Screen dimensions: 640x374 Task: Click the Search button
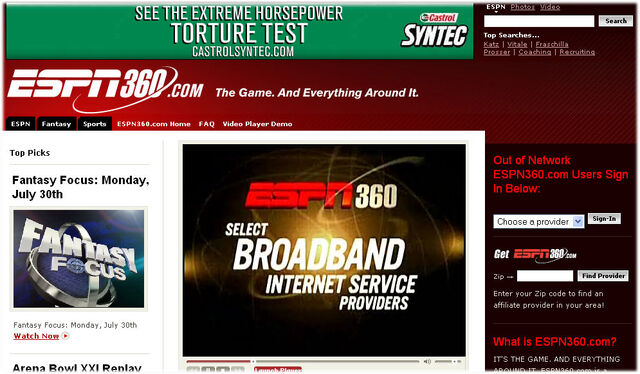coord(616,21)
